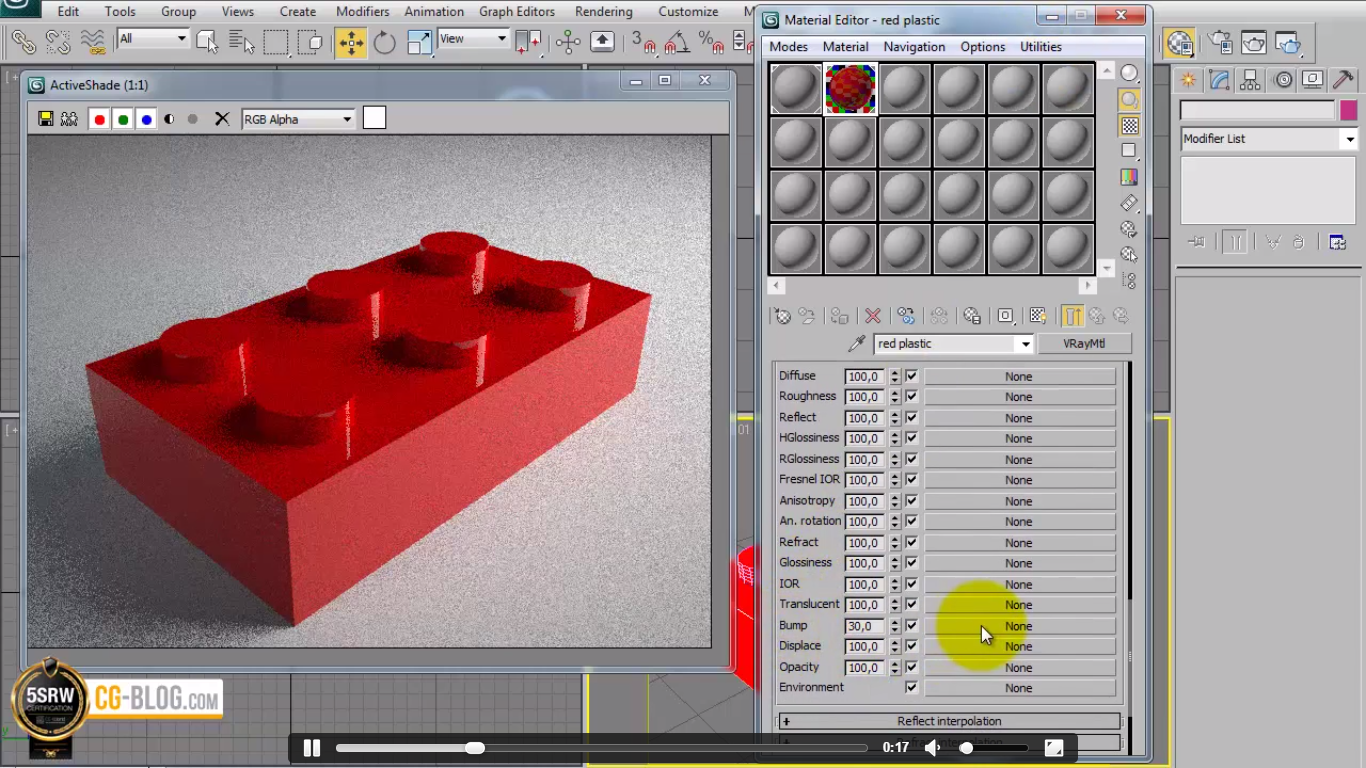Select the Select and Link tool
Image resolution: width=1366 pixels, height=768 pixels.
[24, 42]
